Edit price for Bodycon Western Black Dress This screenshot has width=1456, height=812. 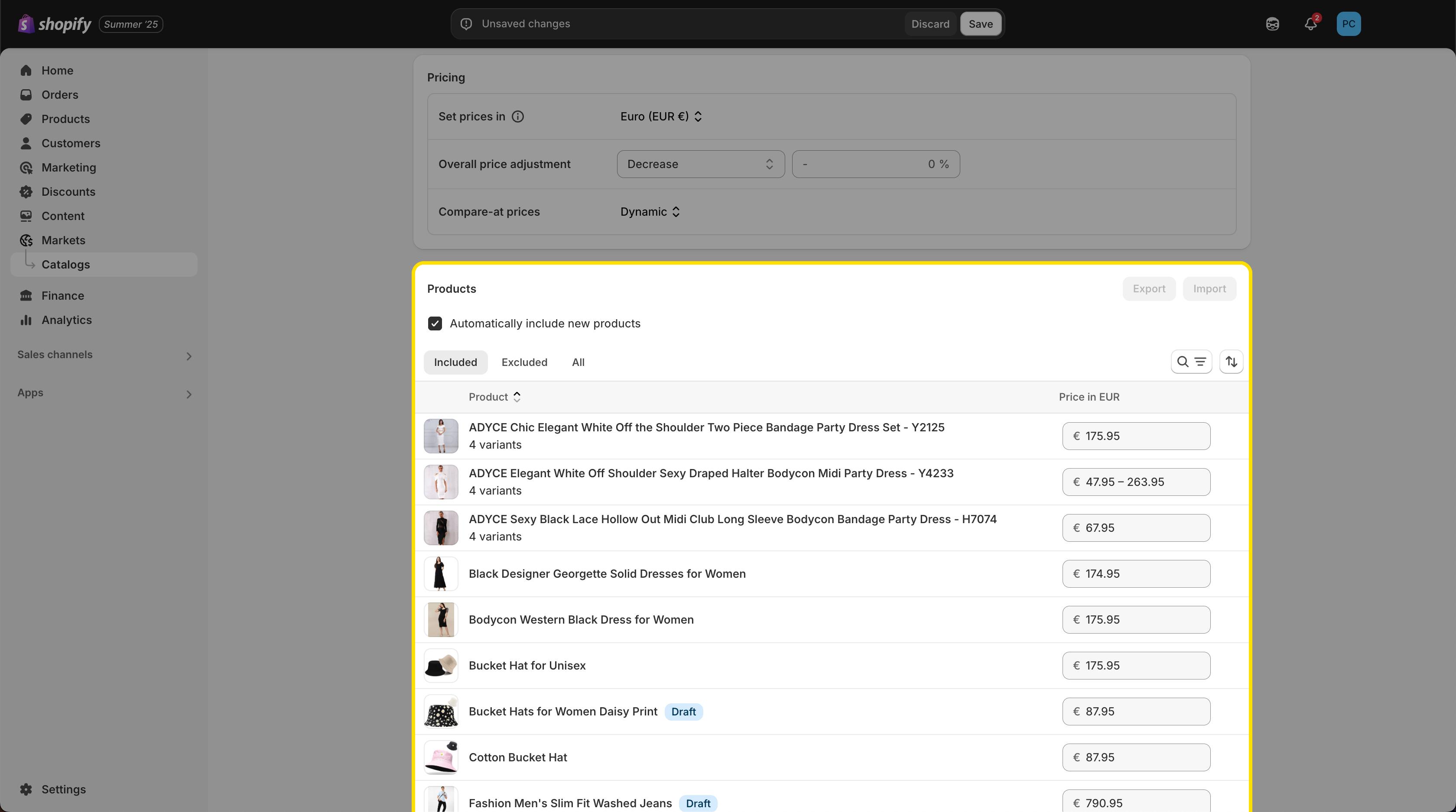[x=1136, y=620]
